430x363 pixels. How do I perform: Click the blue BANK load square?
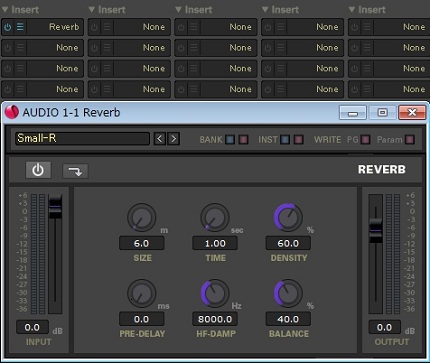tap(230, 139)
